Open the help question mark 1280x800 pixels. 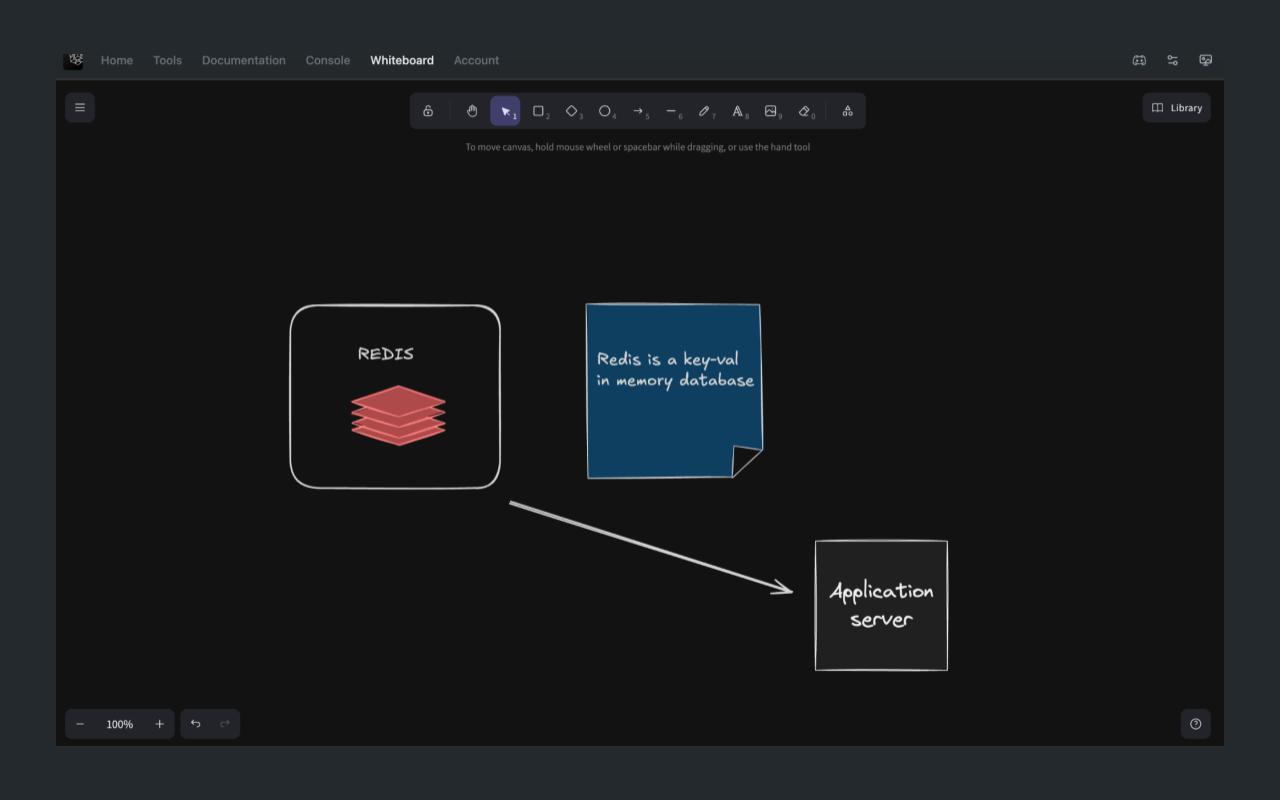[1195, 724]
